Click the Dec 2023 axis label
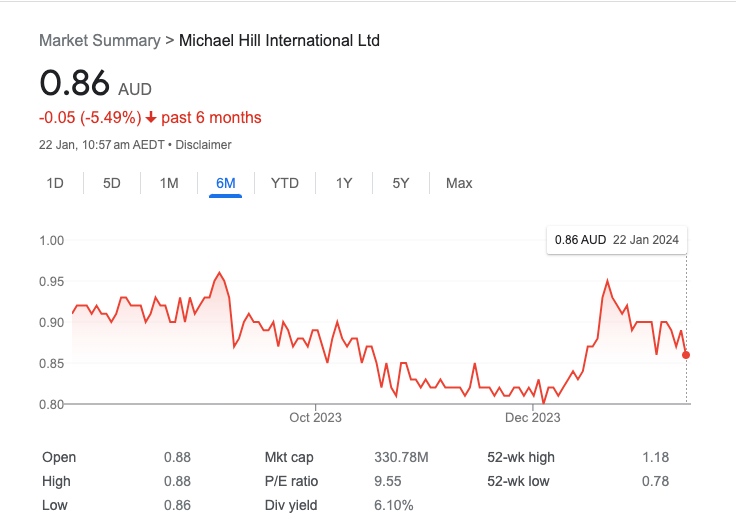Image resolution: width=736 pixels, height=525 pixels. [533, 417]
